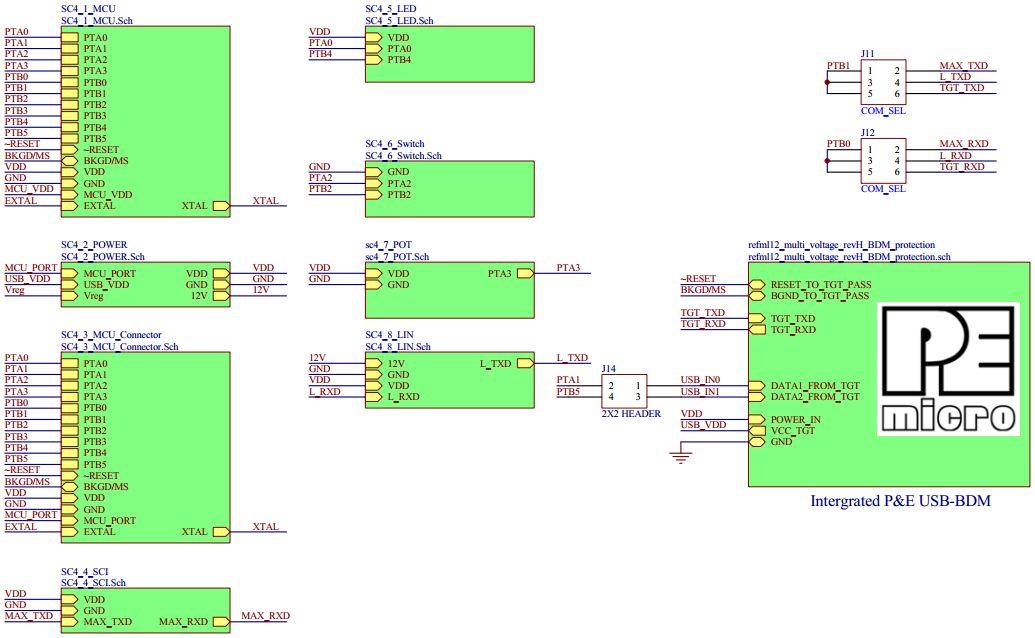
Task: Click MAX_RXD output port on SC4_4_SCI block
Action: pyautogui.click(x=220, y=622)
